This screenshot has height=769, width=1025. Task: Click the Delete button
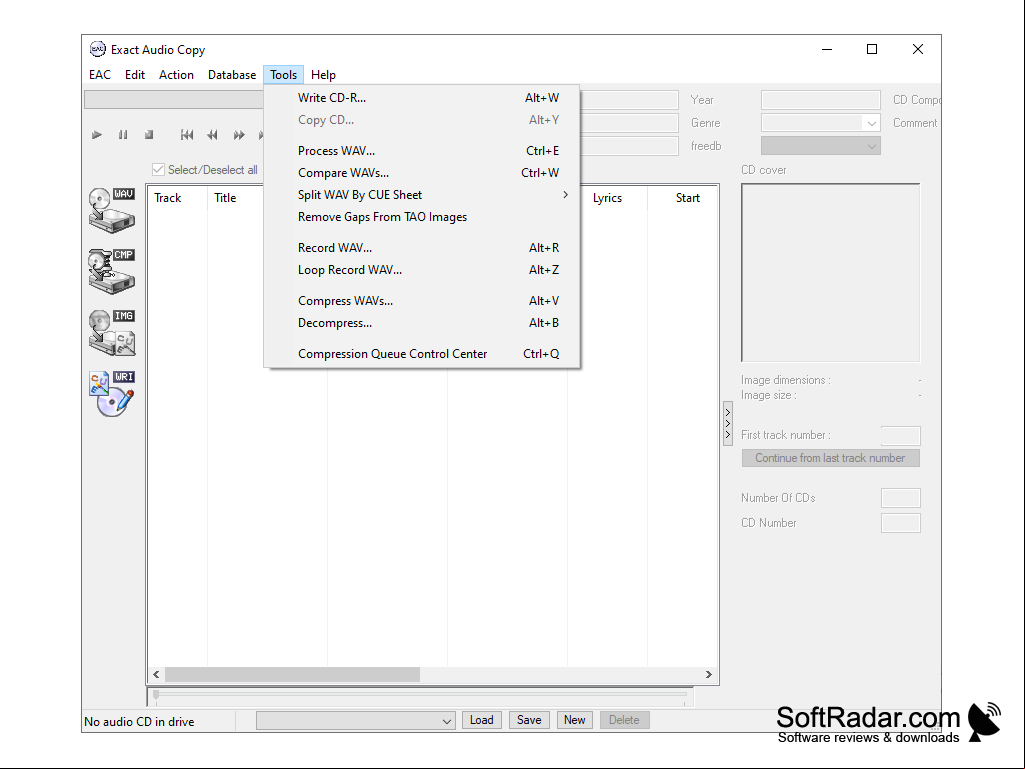[624, 720]
